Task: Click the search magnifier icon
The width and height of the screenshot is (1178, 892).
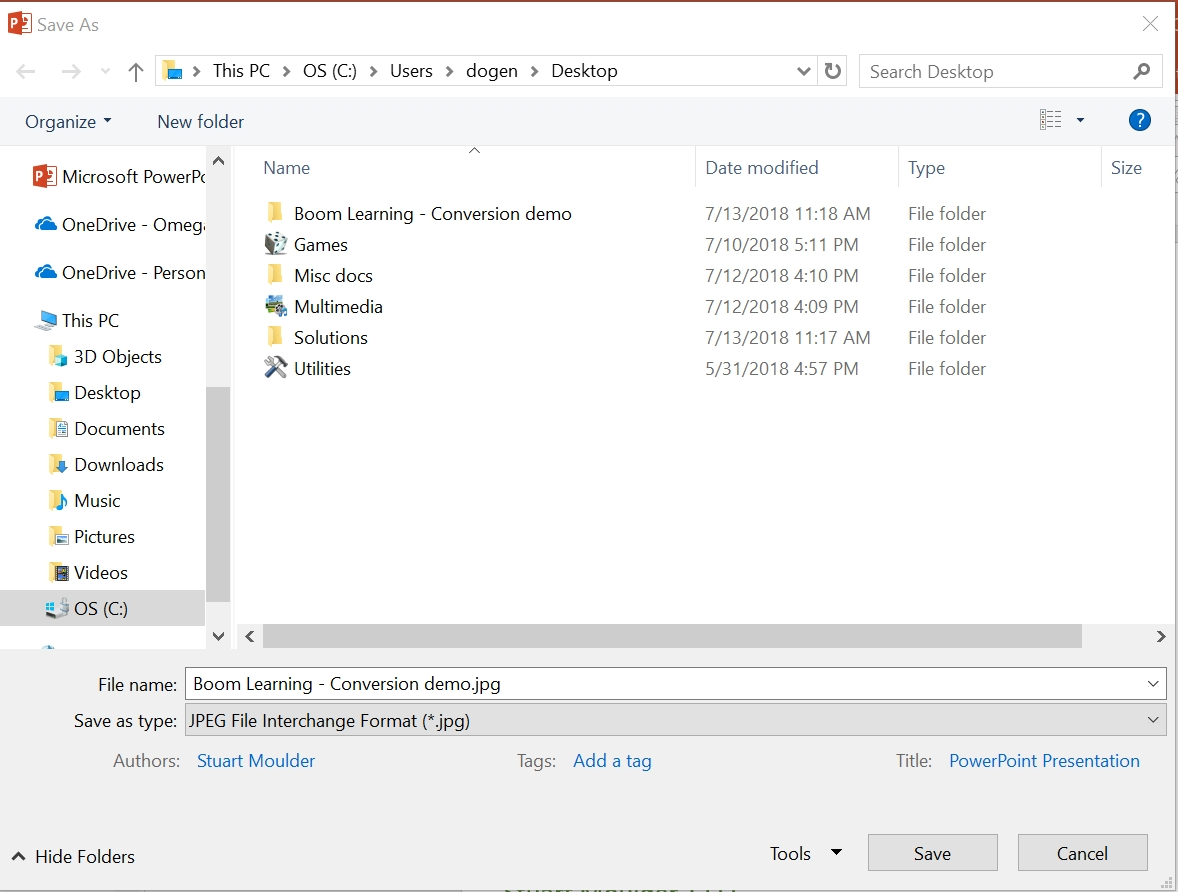Action: (x=1142, y=71)
